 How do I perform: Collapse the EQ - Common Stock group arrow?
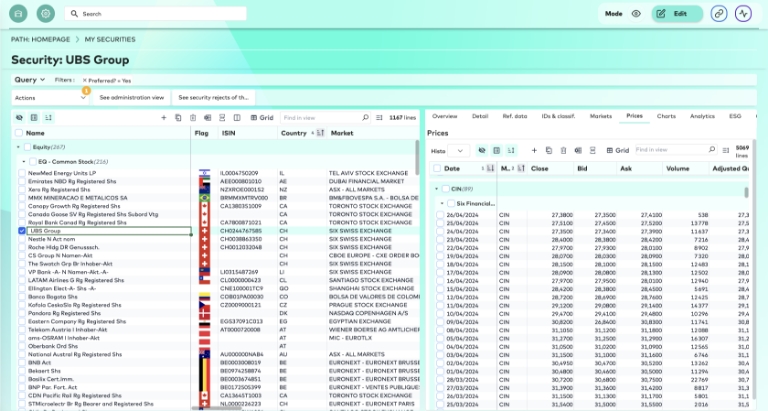tap(24, 162)
